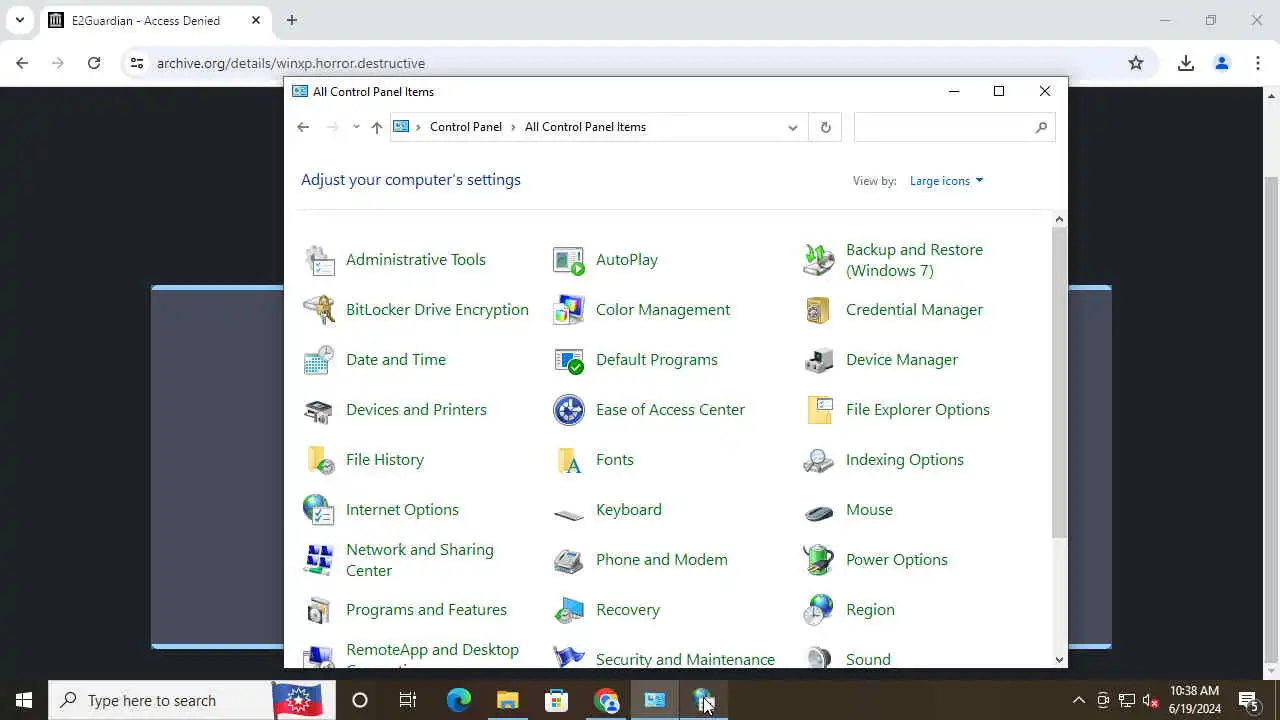
Task: Click the Control Panel scroll up arrow
Action: 1060,220
